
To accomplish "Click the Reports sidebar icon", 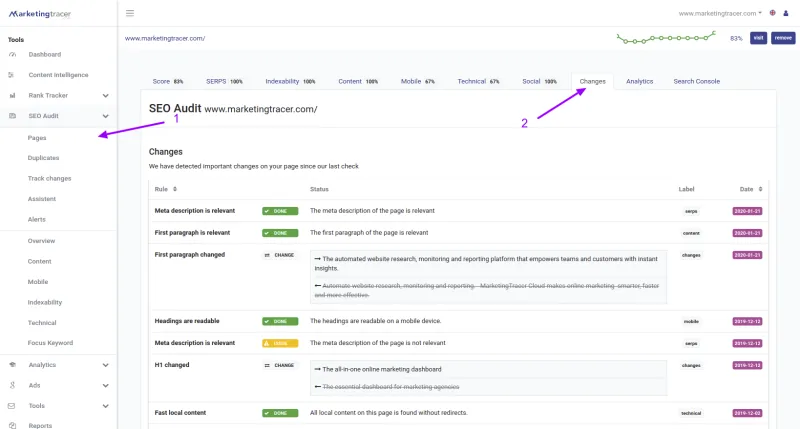I will pos(12,425).
